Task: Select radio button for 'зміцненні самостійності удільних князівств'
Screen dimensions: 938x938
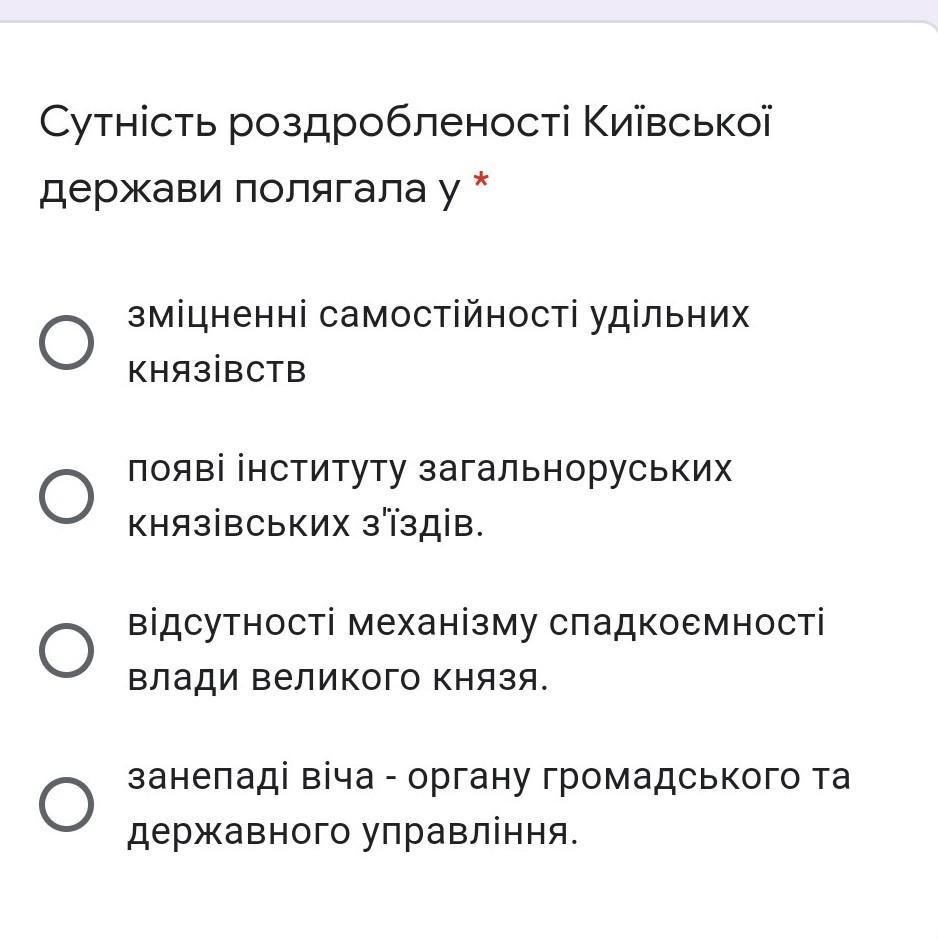Action: coord(67,343)
